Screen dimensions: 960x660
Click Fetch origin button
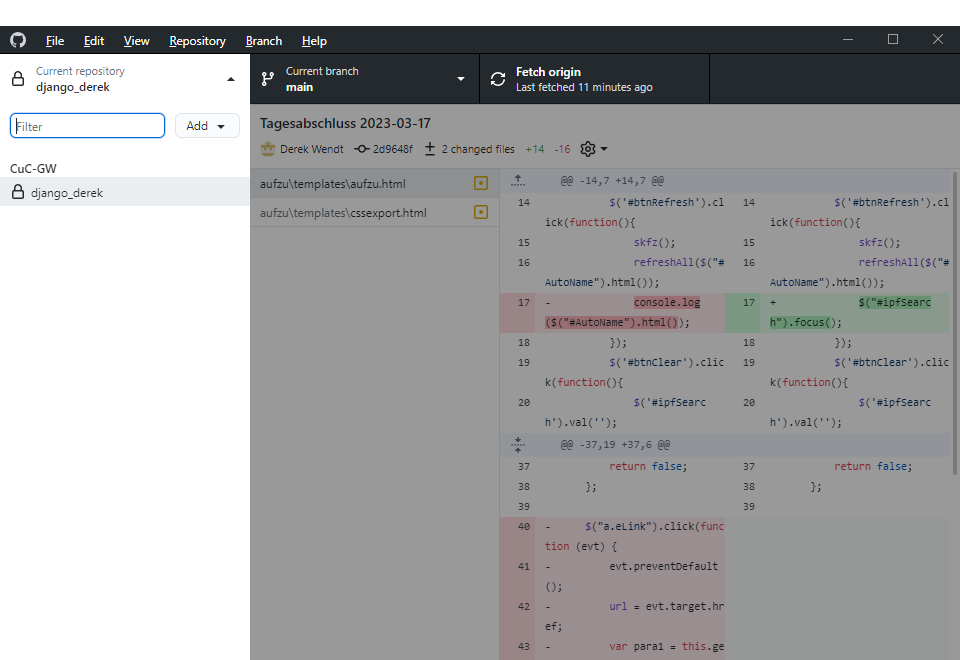click(594, 79)
